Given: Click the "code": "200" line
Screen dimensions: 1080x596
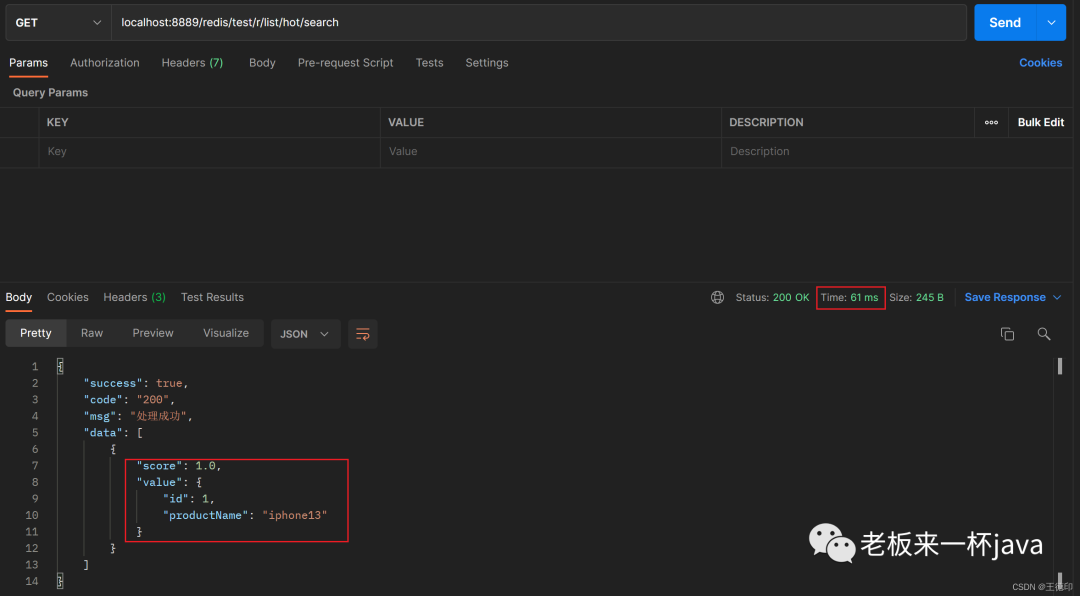Looking at the screenshot, I should pyautogui.click(x=130, y=400).
